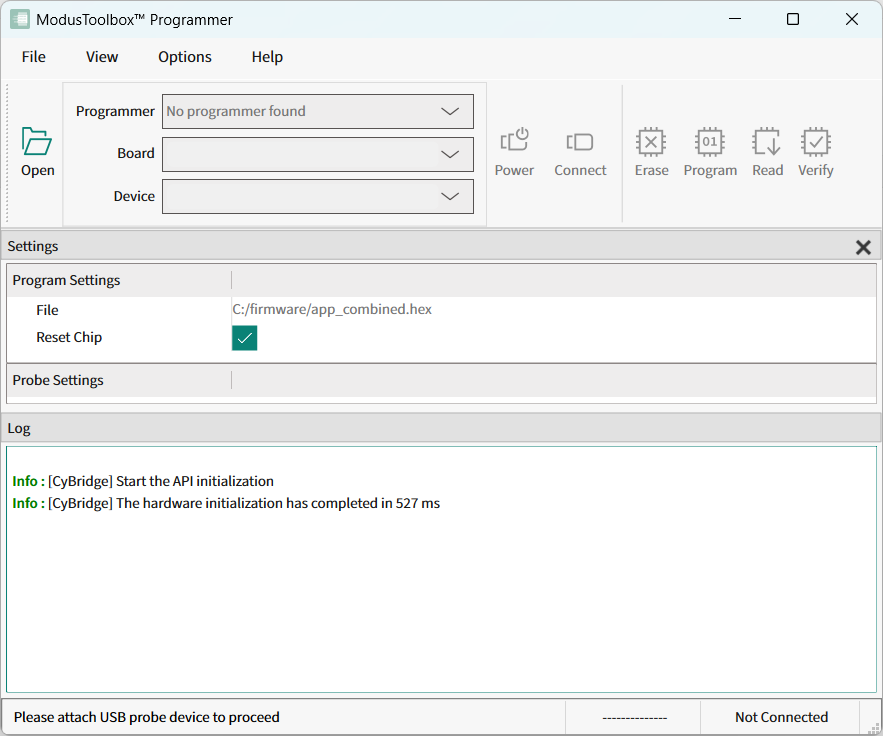The height and width of the screenshot is (736, 883).
Task: Open the Options menu
Action: point(185,57)
